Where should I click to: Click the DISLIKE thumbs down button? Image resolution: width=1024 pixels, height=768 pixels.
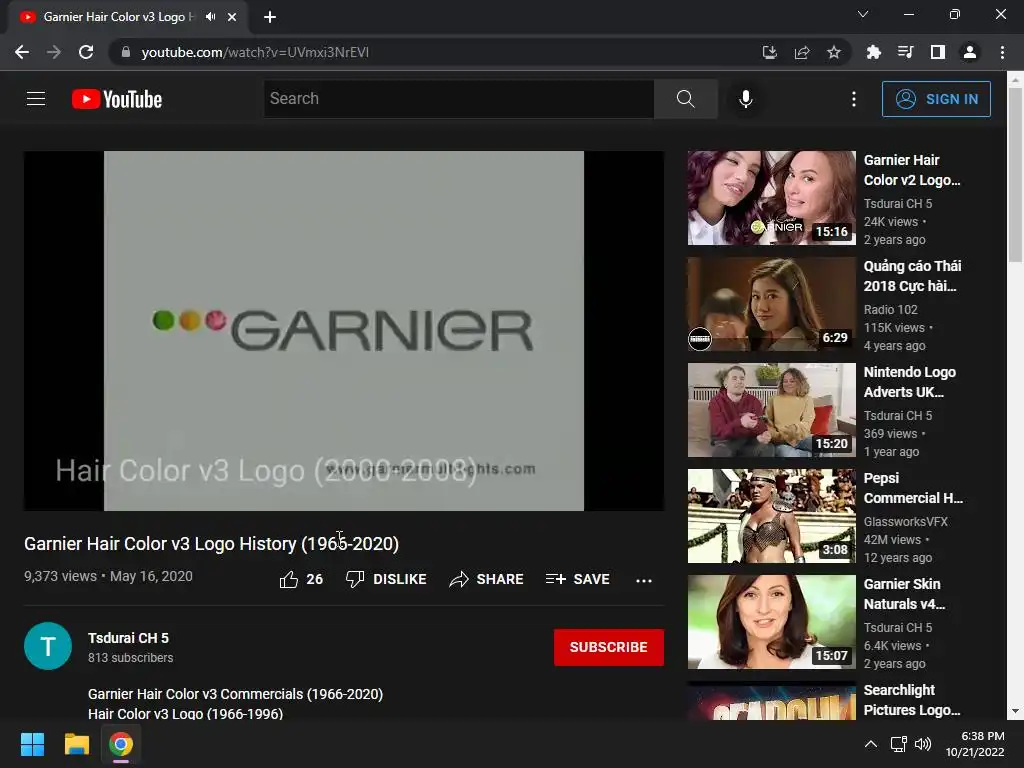(386, 579)
